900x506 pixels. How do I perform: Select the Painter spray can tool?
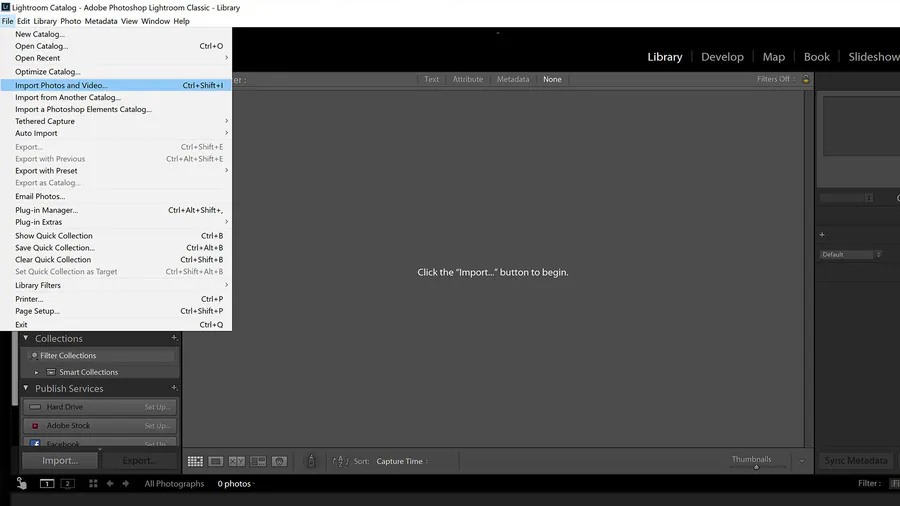click(x=311, y=461)
